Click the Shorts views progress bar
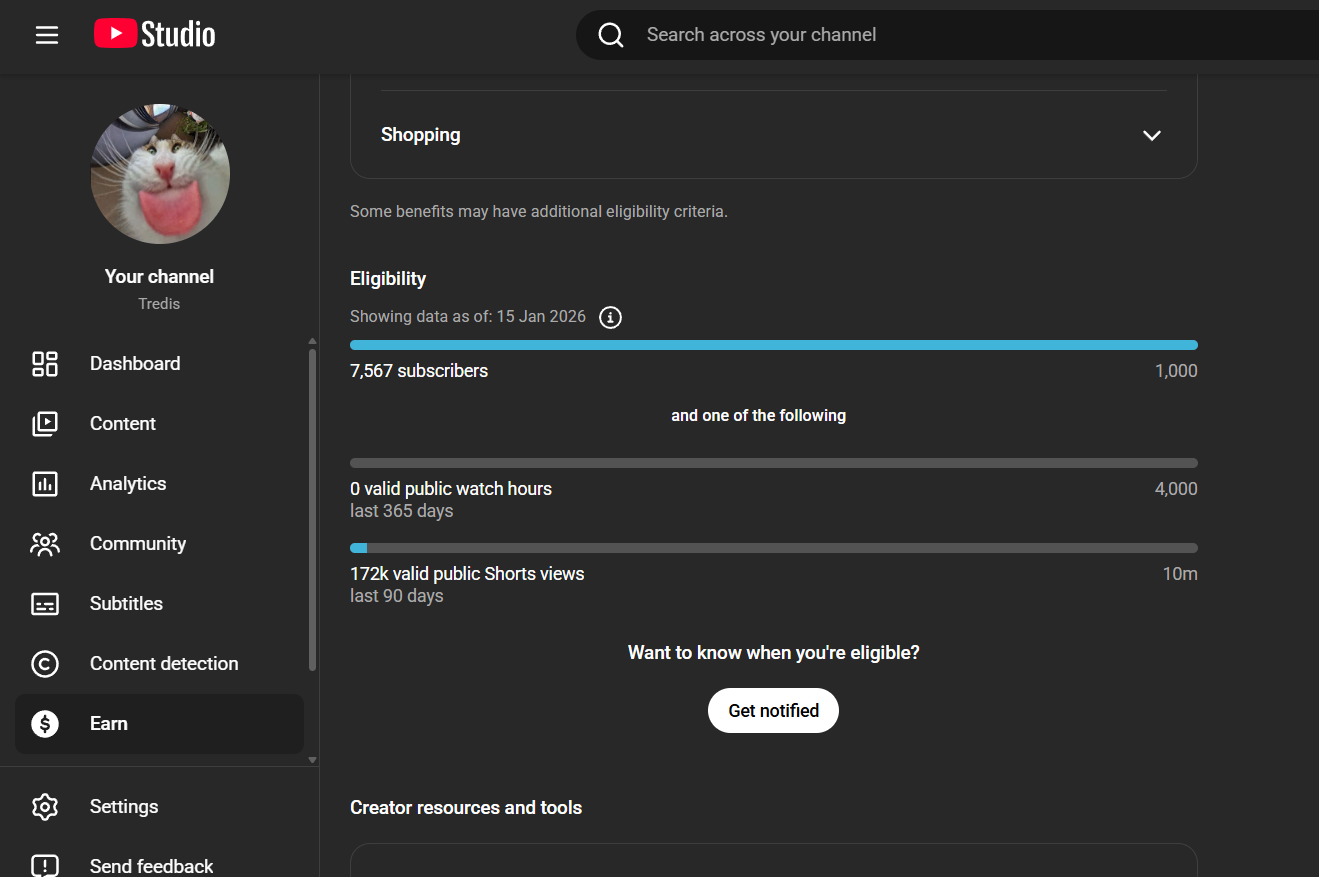1319x877 pixels. click(x=773, y=548)
